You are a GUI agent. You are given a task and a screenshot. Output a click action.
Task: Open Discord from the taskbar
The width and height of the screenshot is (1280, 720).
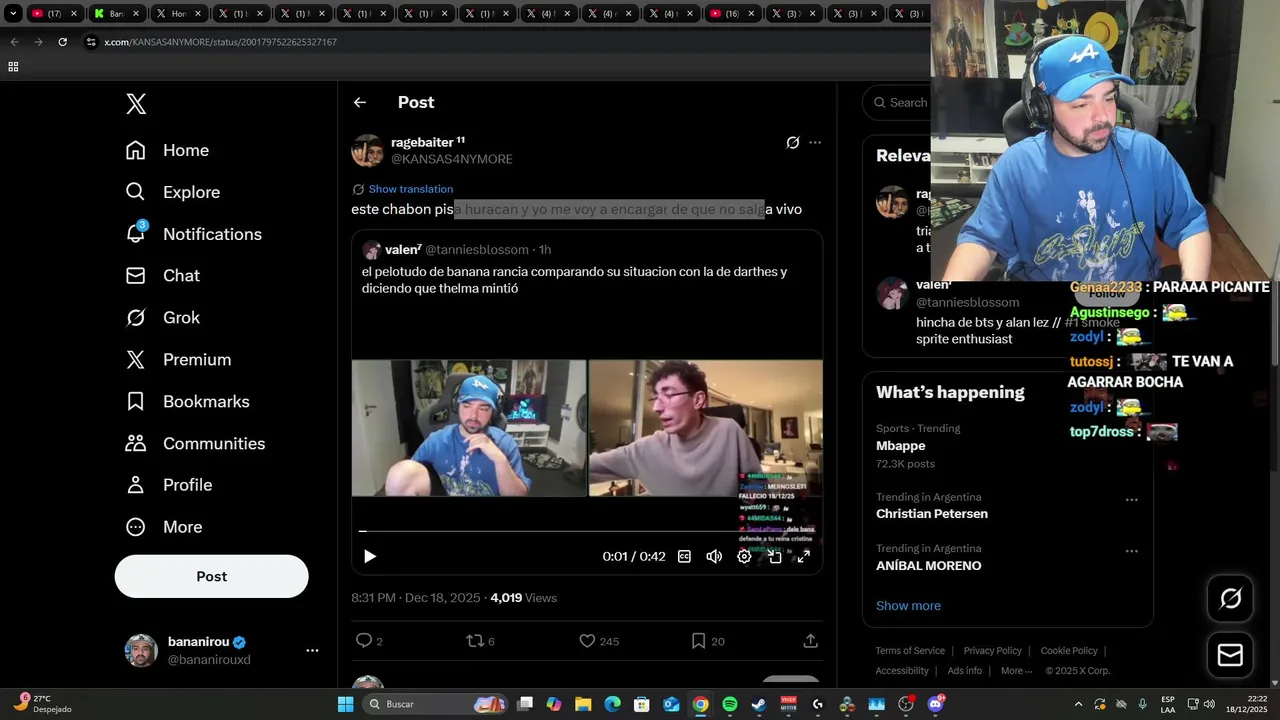point(936,704)
